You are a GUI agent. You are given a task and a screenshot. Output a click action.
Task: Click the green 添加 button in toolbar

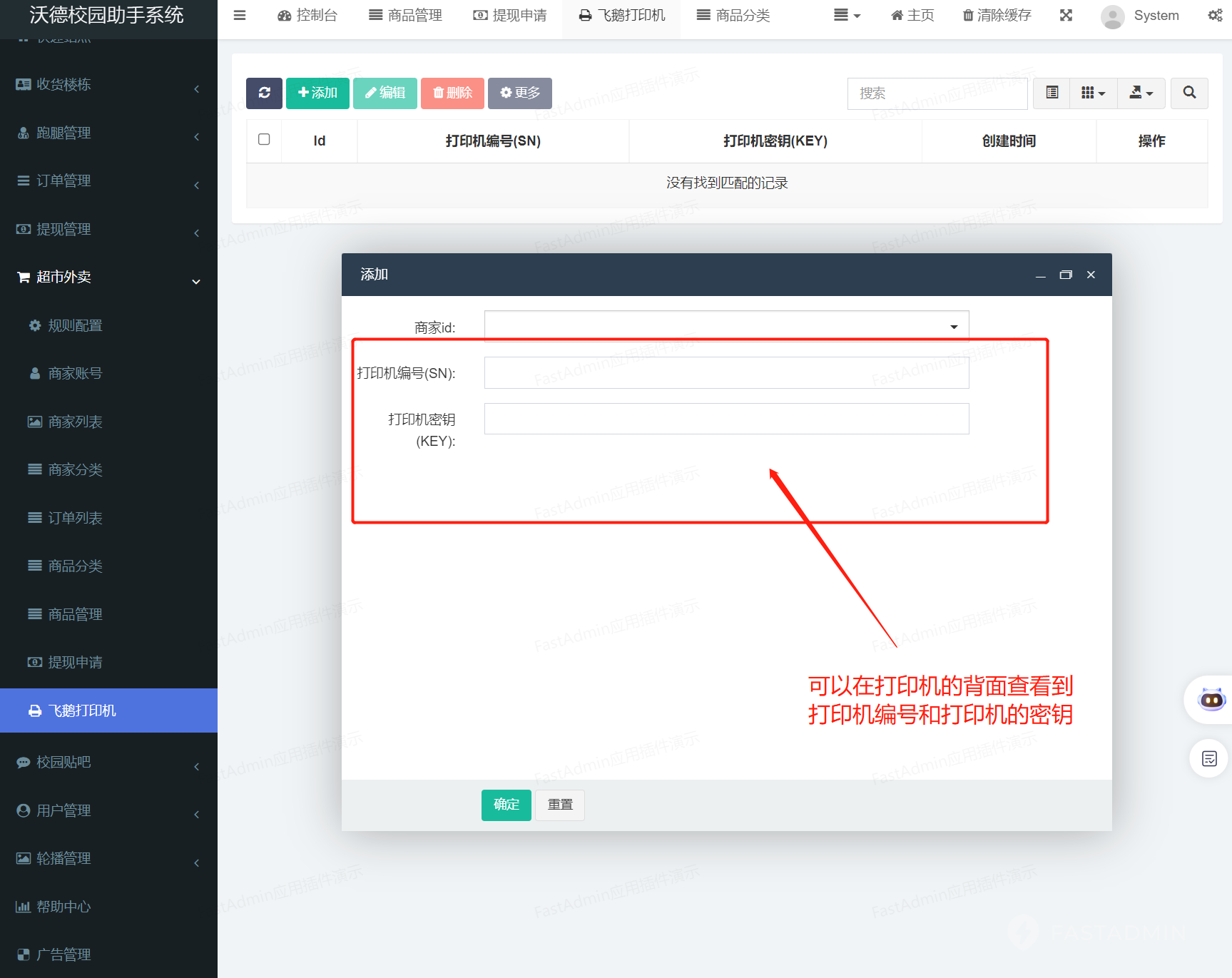(x=317, y=93)
